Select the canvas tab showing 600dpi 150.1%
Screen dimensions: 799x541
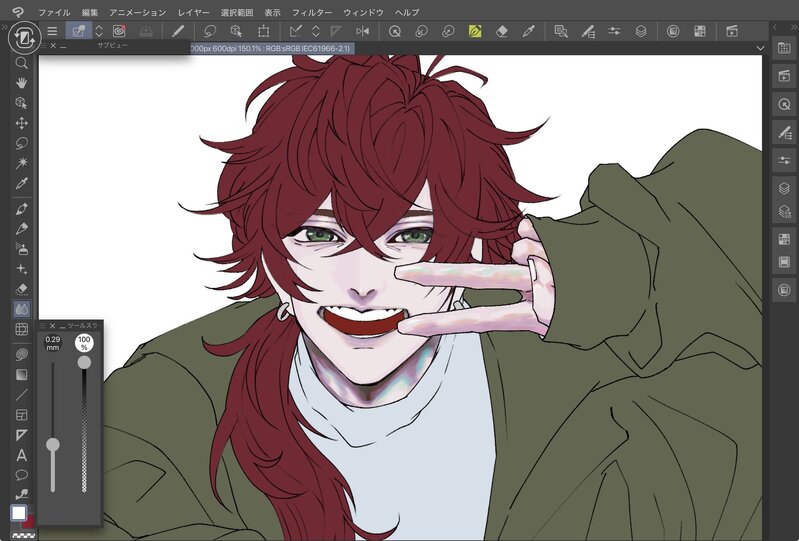[272, 48]
